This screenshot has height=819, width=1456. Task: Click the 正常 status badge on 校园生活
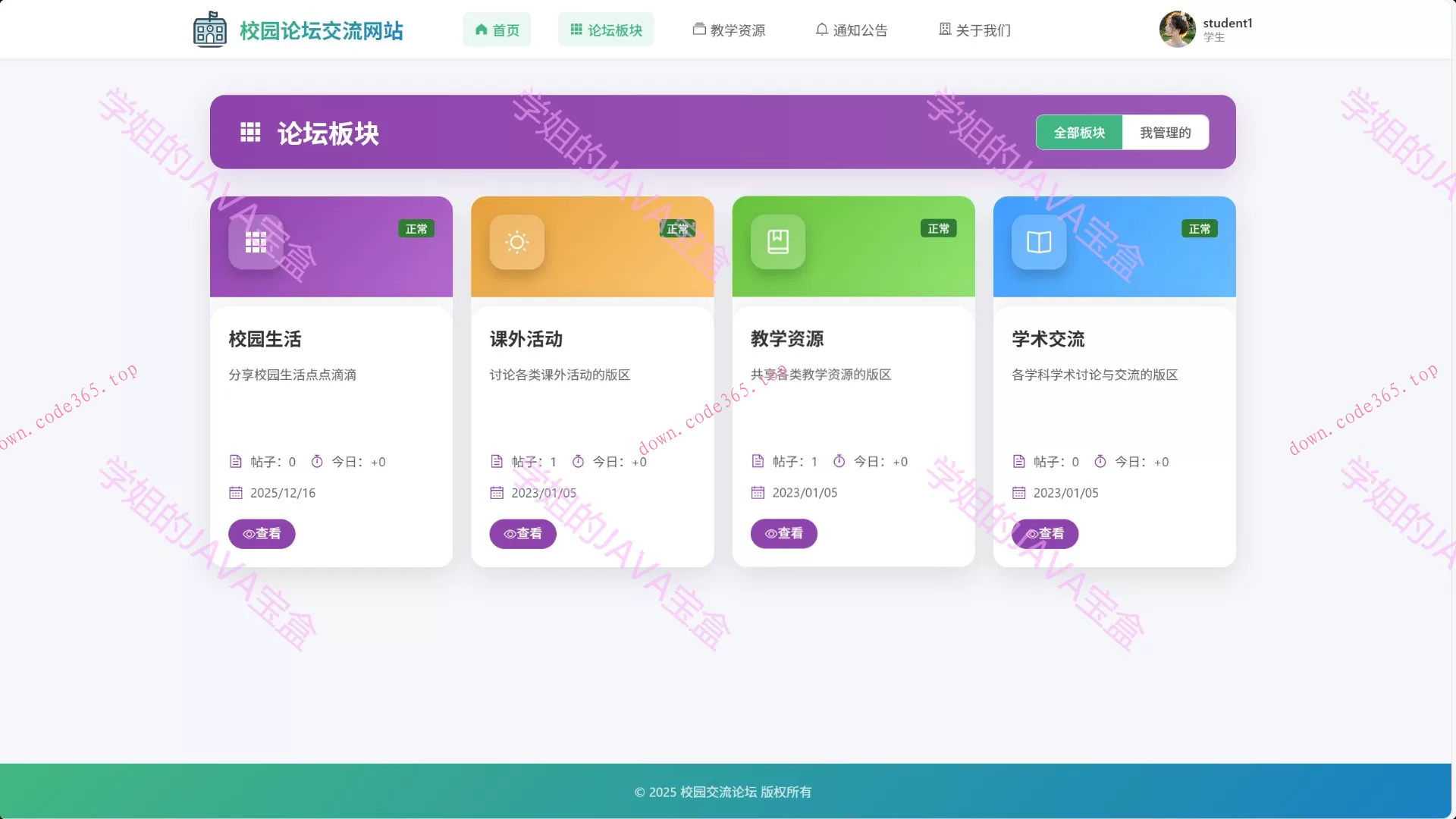click(416, 228)
